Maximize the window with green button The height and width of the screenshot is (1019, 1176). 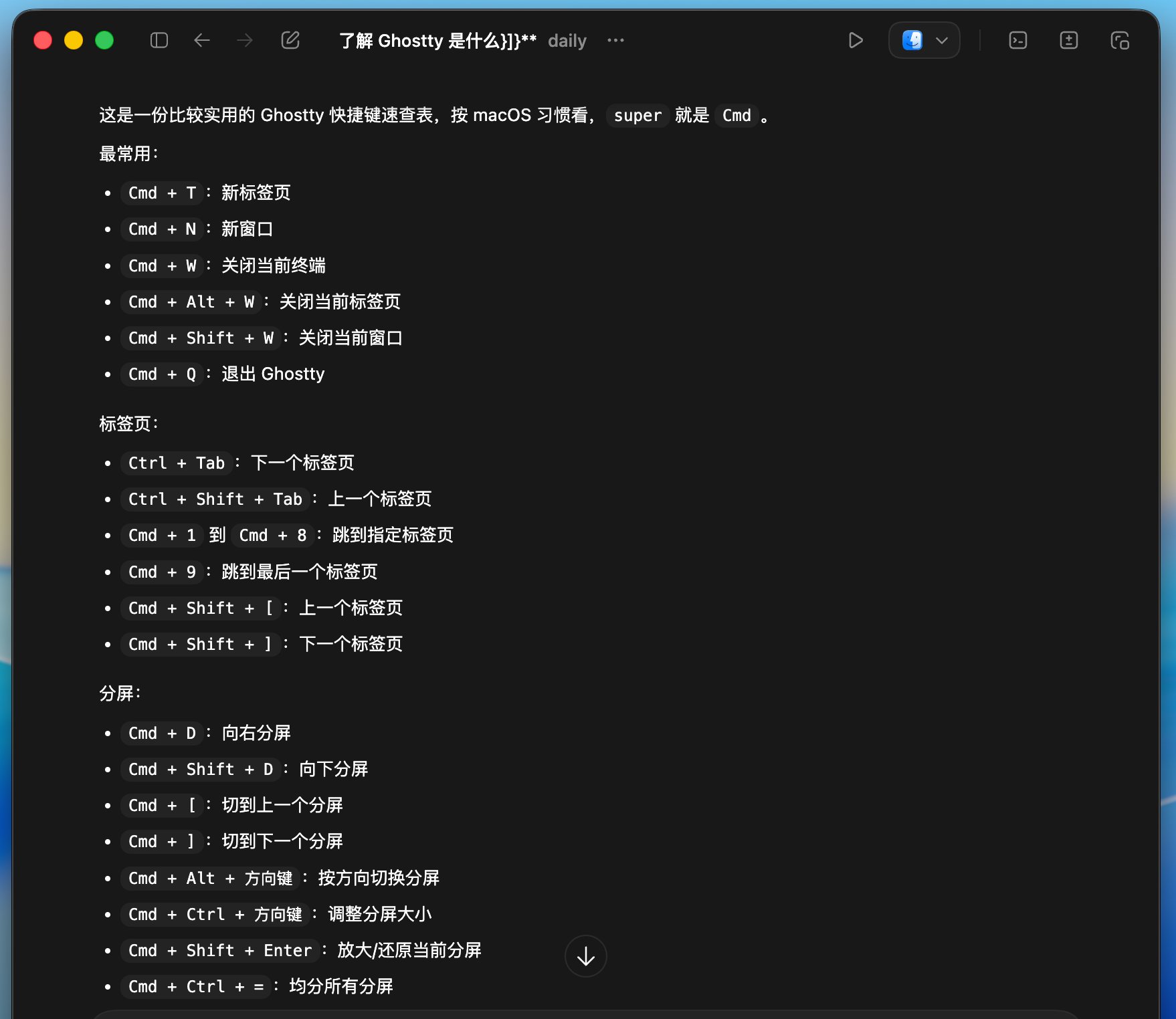104,41
